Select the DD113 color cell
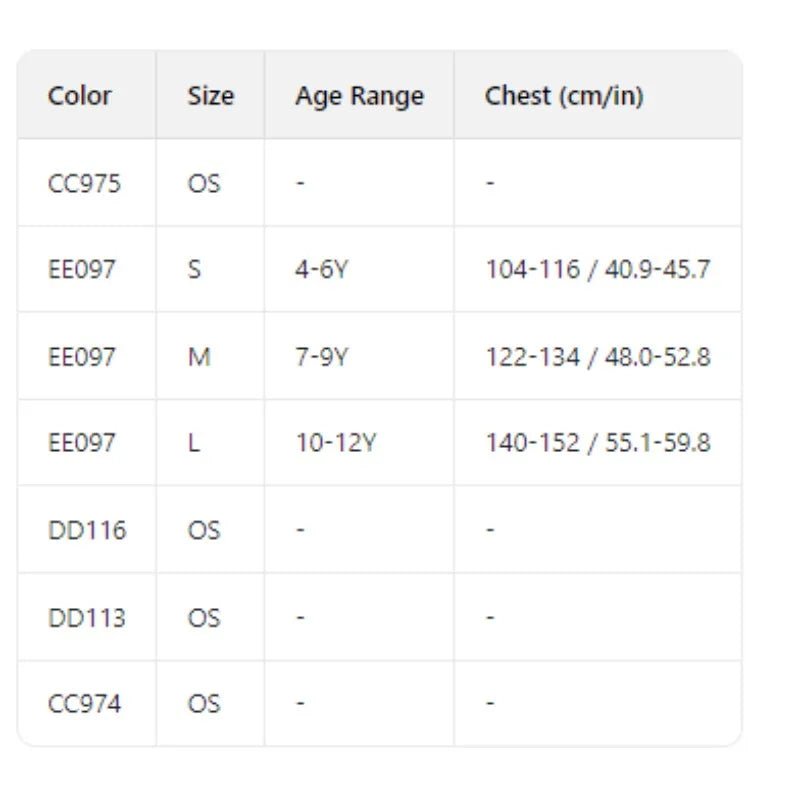800x800 pixels. 87,617
